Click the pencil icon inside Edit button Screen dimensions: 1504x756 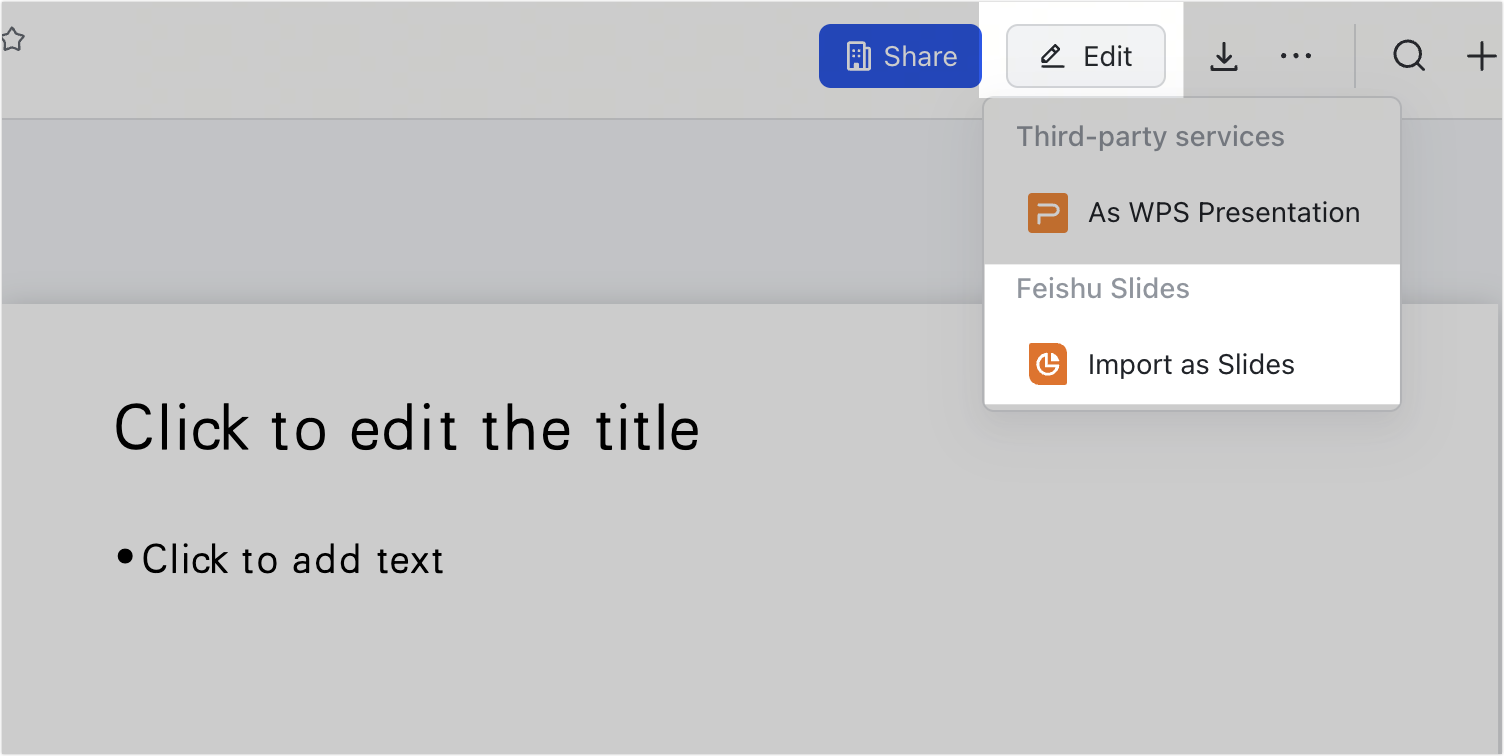(x=1049, y=56)
